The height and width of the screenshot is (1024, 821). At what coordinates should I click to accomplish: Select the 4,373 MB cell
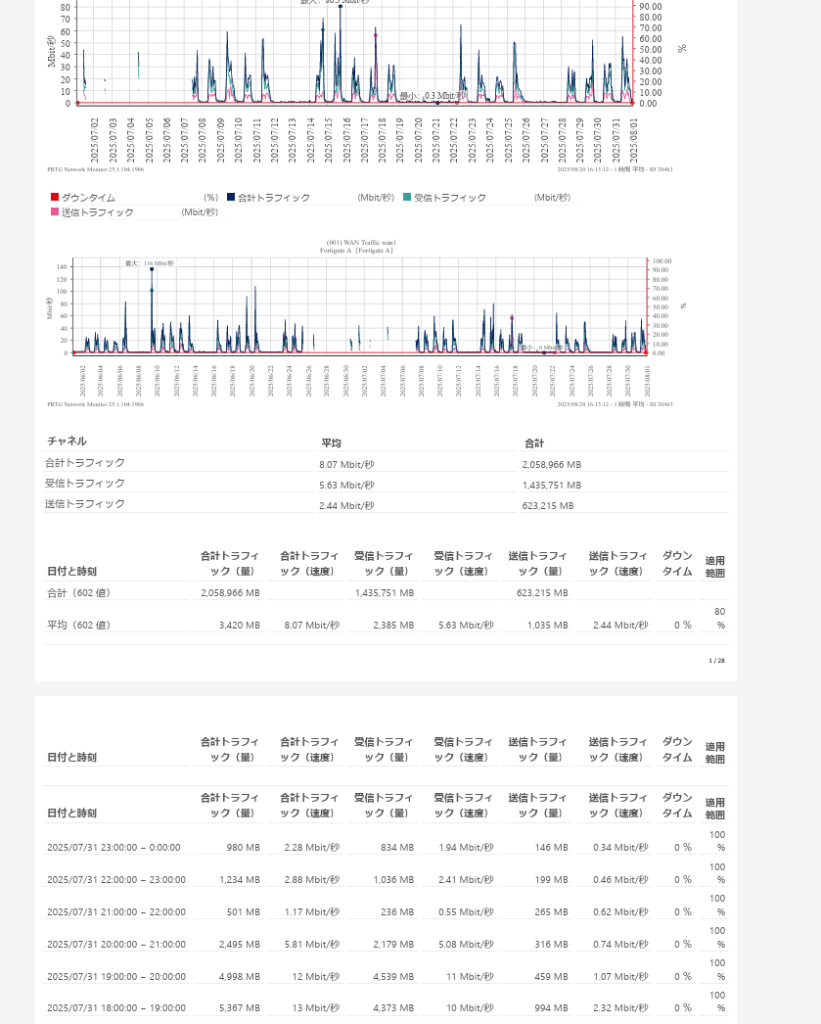coord(393,1008)
